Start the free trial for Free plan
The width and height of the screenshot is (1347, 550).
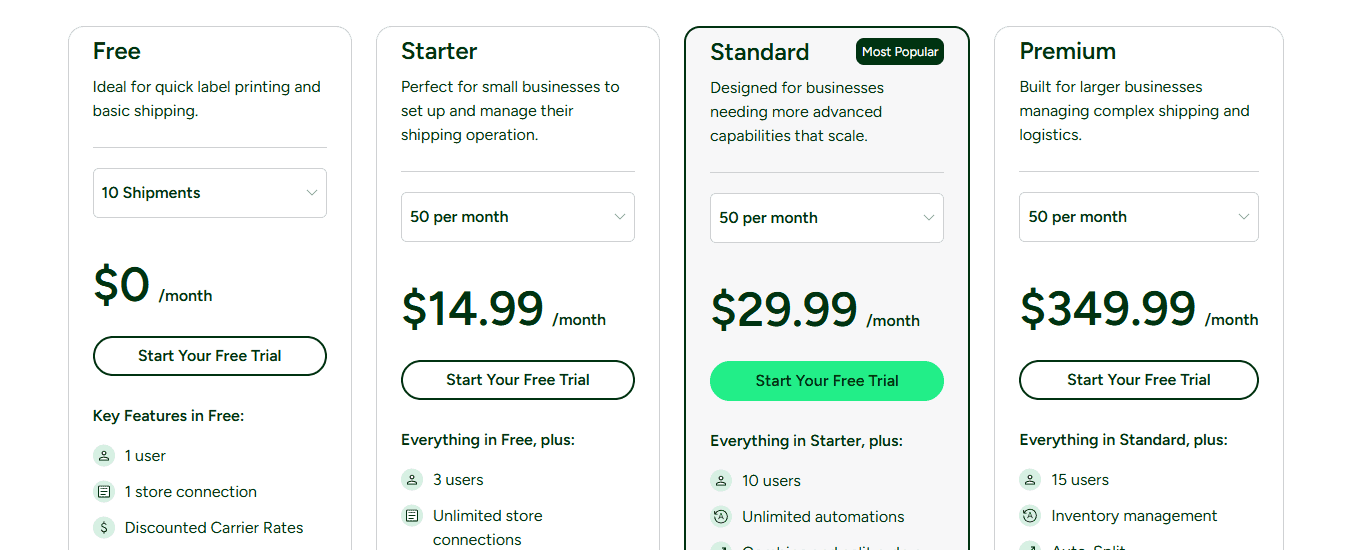click(x=210, y=356)
